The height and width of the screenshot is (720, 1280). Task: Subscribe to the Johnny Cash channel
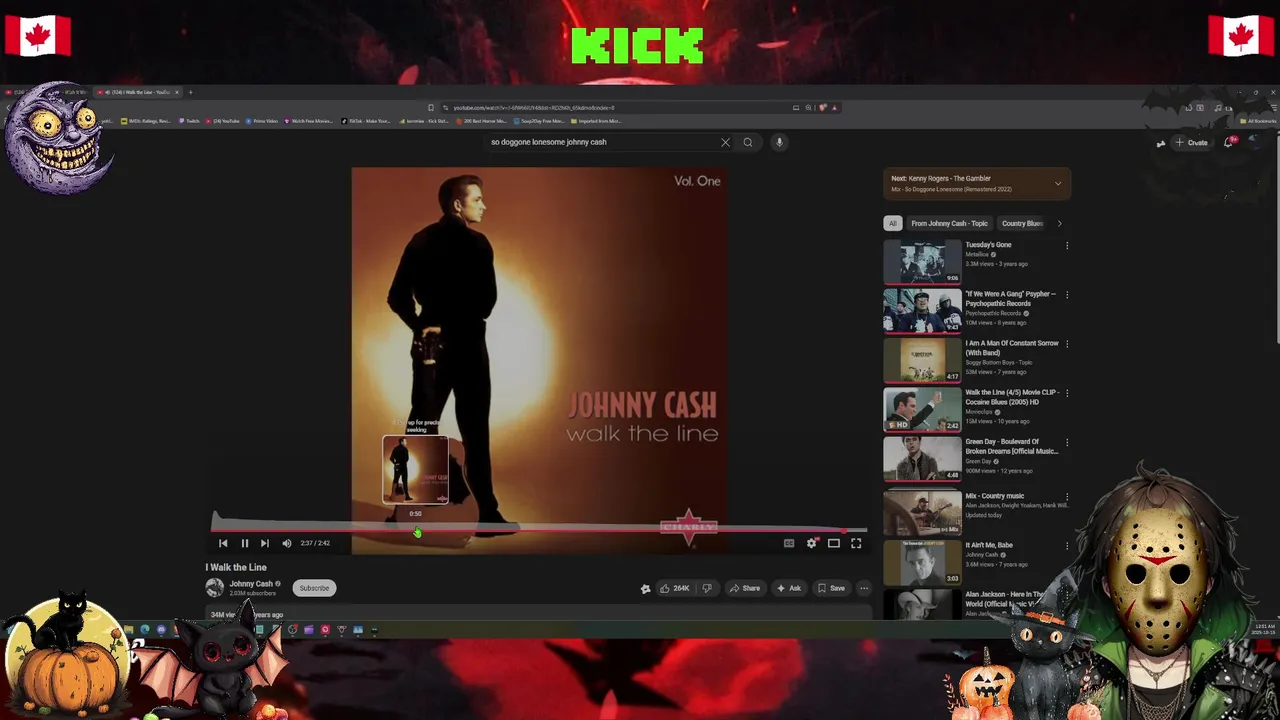(314, 588)
